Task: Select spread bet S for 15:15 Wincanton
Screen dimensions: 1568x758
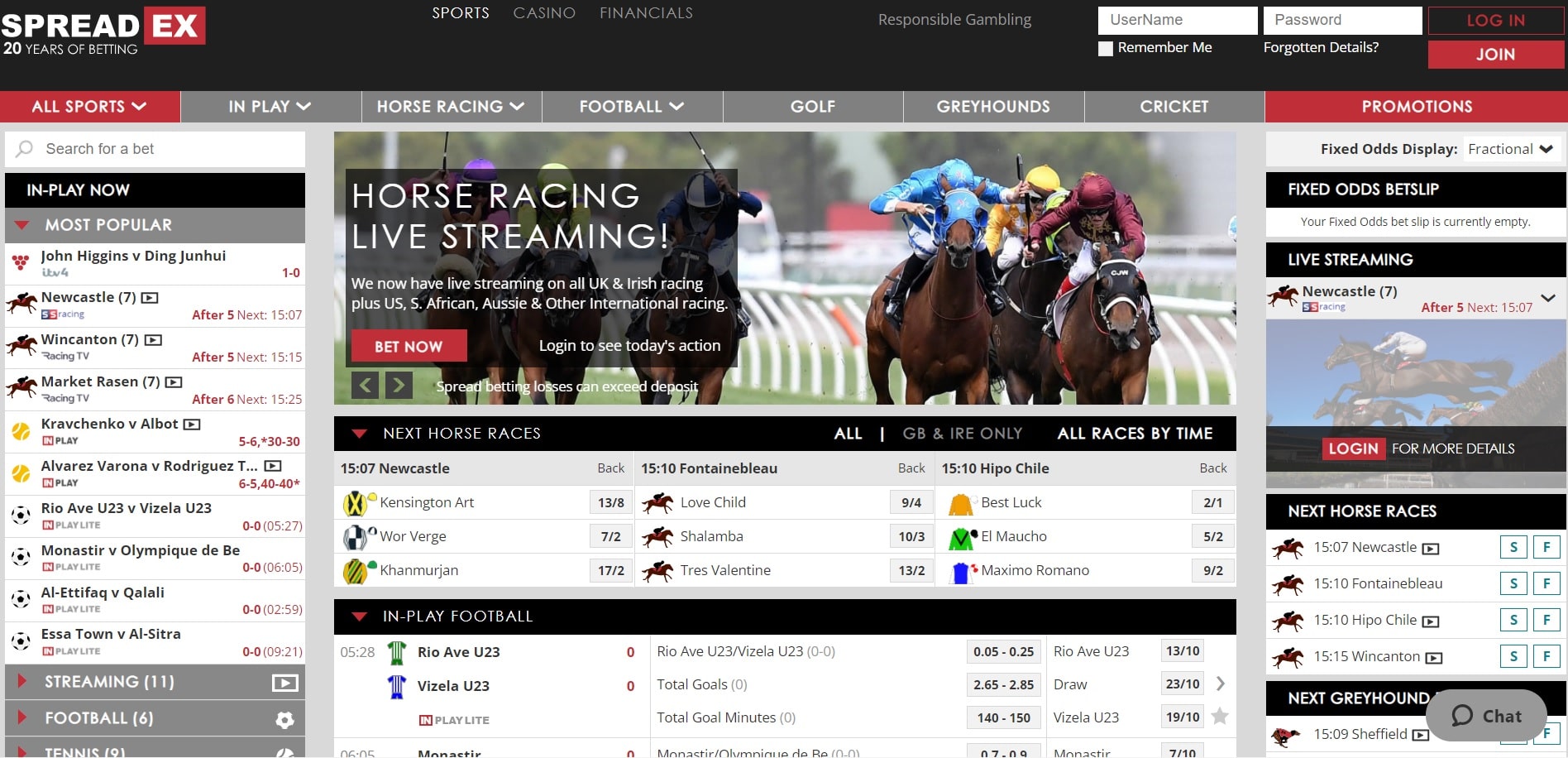Action: pyautogui.click(x=1513, y=656)
